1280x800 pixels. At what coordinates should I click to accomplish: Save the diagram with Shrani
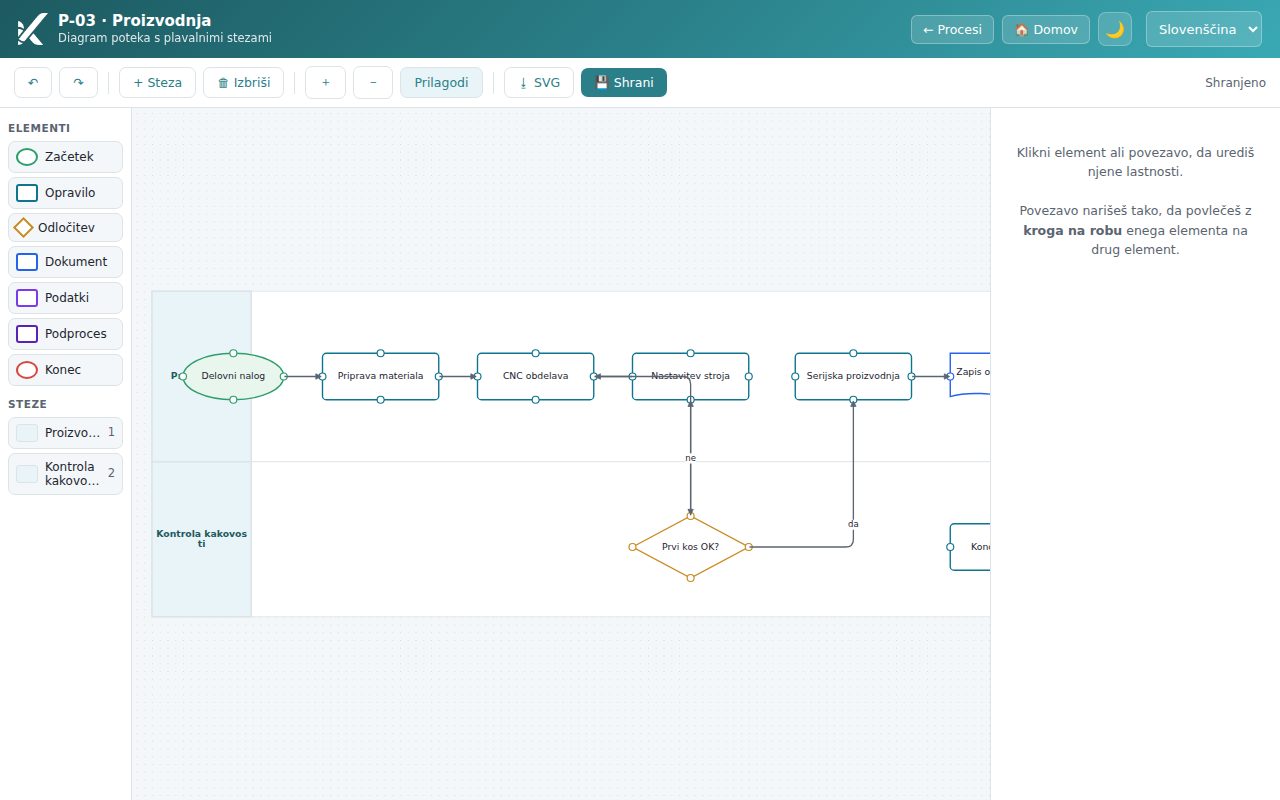click(624, 83)
